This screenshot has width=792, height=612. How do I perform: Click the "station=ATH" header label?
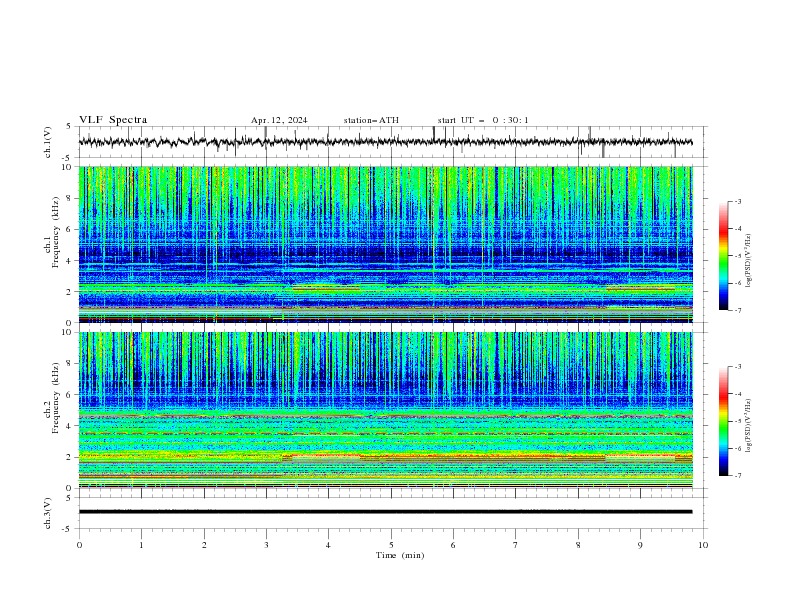(x=371, y=120)
